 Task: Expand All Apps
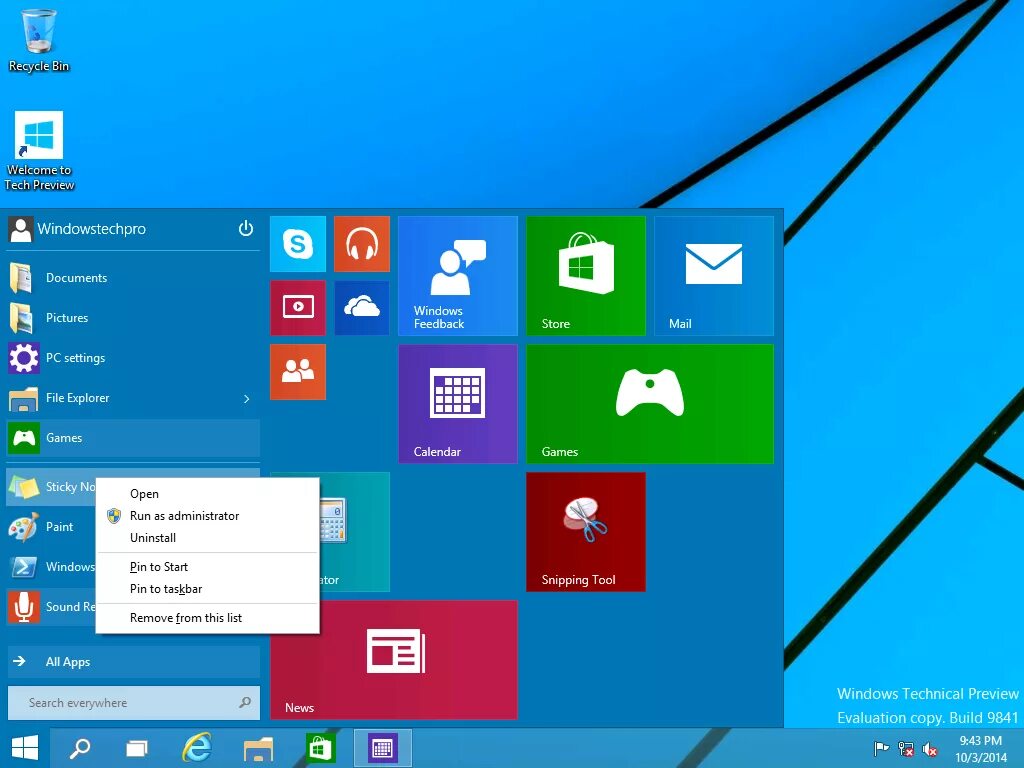coord(133,662)
